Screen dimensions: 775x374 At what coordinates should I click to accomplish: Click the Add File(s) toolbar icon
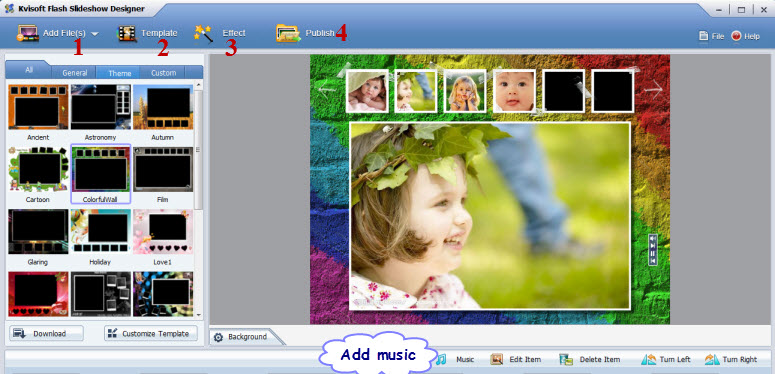[x=28, y=33]
